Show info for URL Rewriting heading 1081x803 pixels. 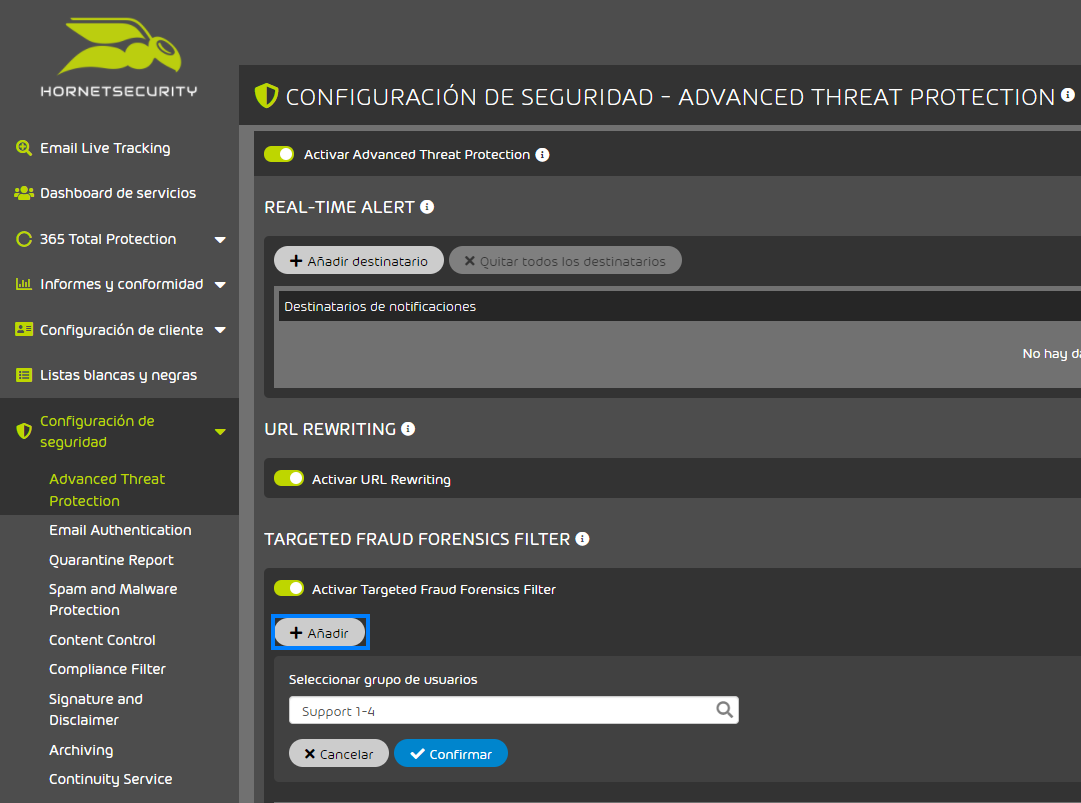point(408,429)
